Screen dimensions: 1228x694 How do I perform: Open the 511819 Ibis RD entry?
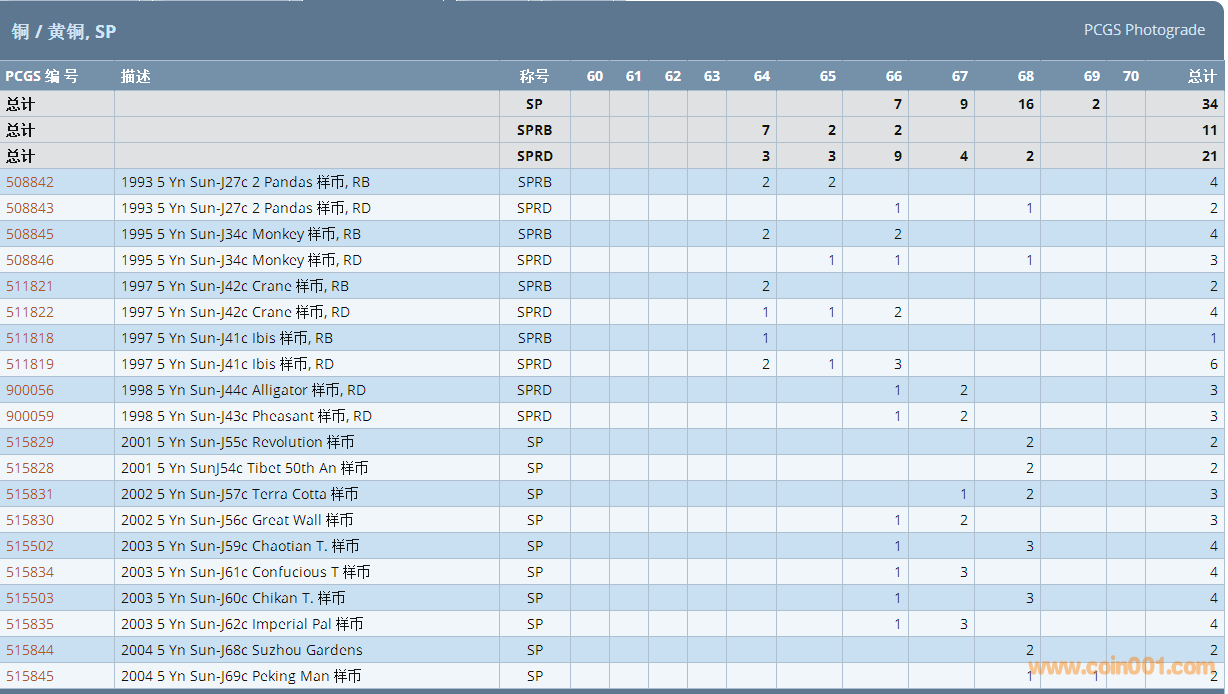click(30, 364)
